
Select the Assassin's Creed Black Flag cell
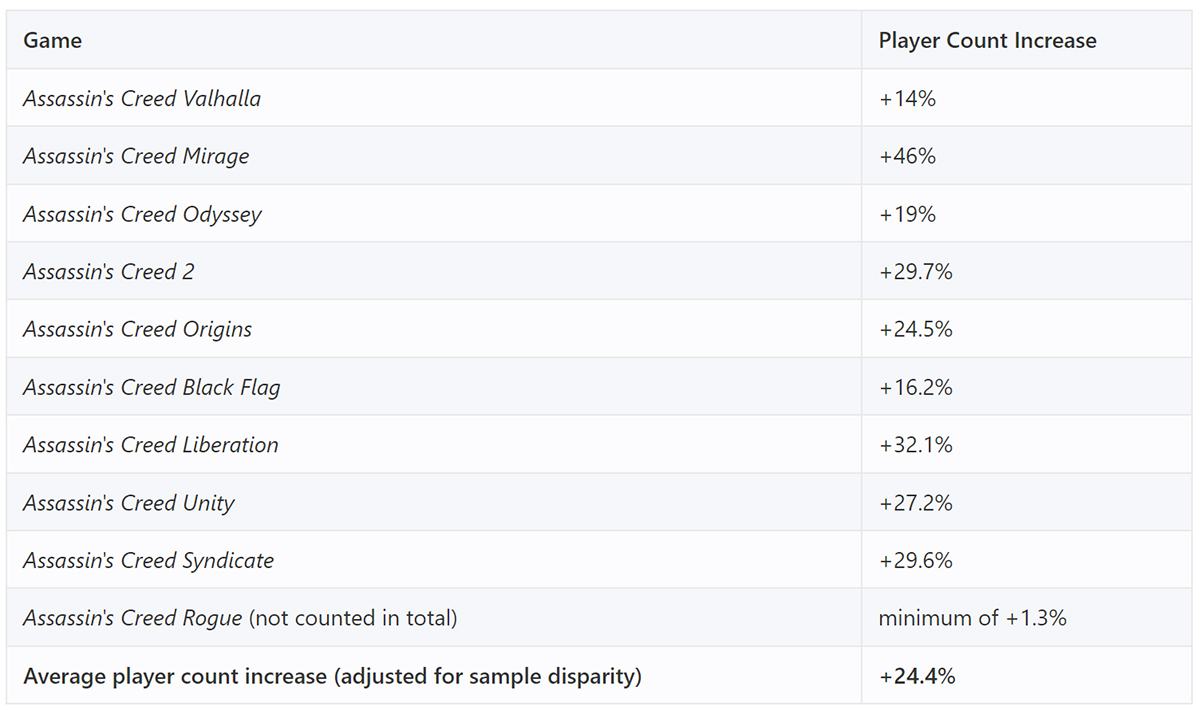[x=434, y=387]
